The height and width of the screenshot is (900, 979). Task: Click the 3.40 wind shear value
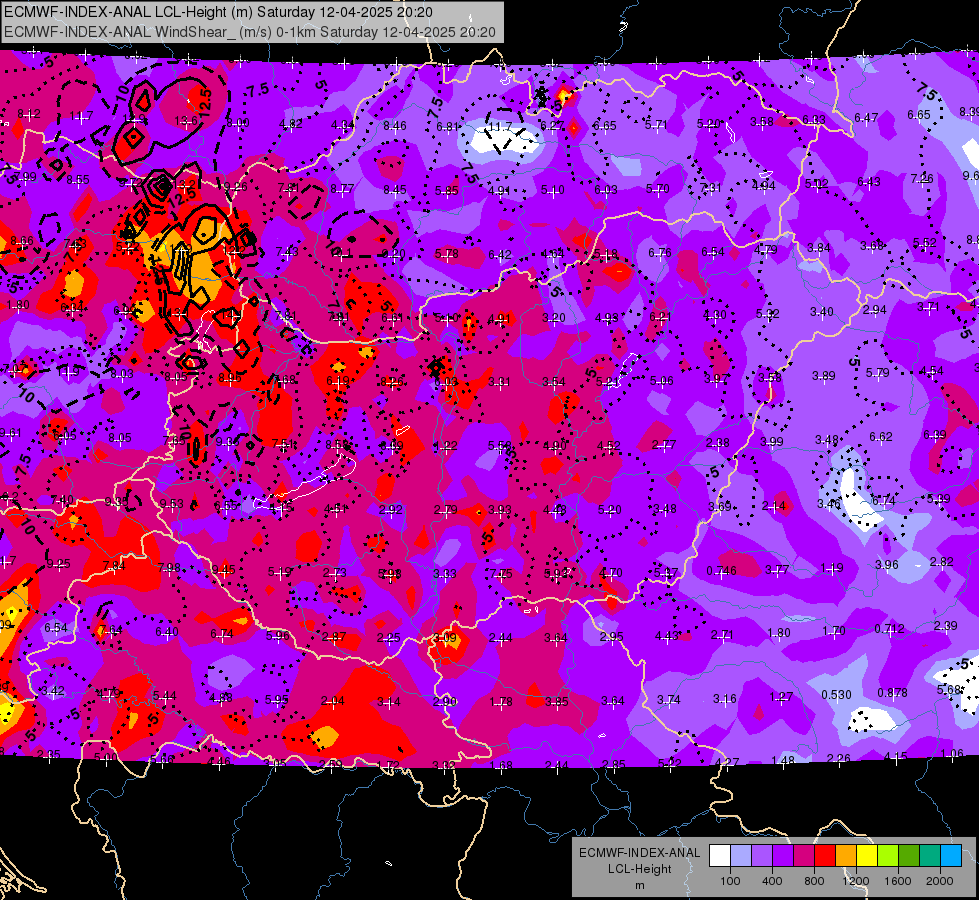(822, 311)
